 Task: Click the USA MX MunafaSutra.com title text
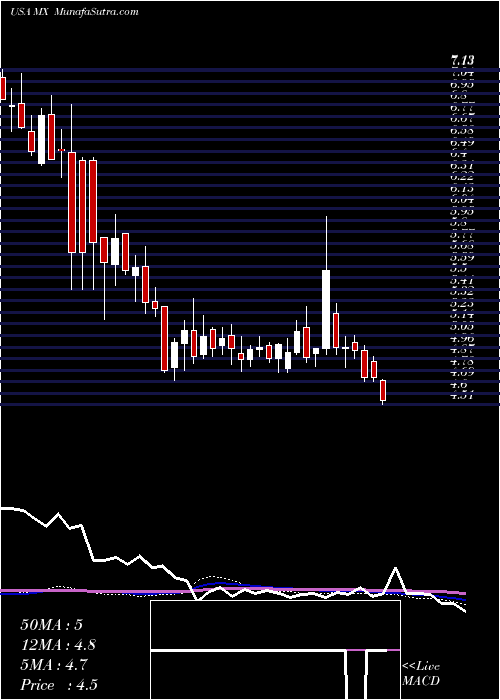[74, 12]
